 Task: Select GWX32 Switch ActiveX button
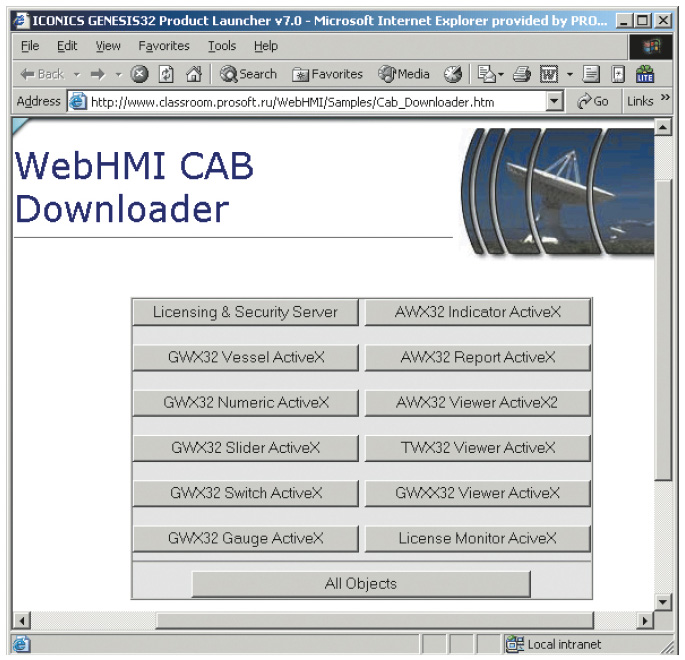pyautogui.click(x=245, y=493)
